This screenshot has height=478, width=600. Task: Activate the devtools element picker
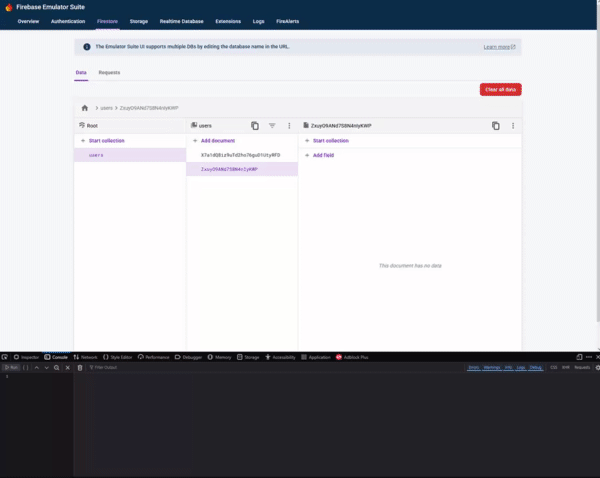pyautogui.click(x=5, y=357)
